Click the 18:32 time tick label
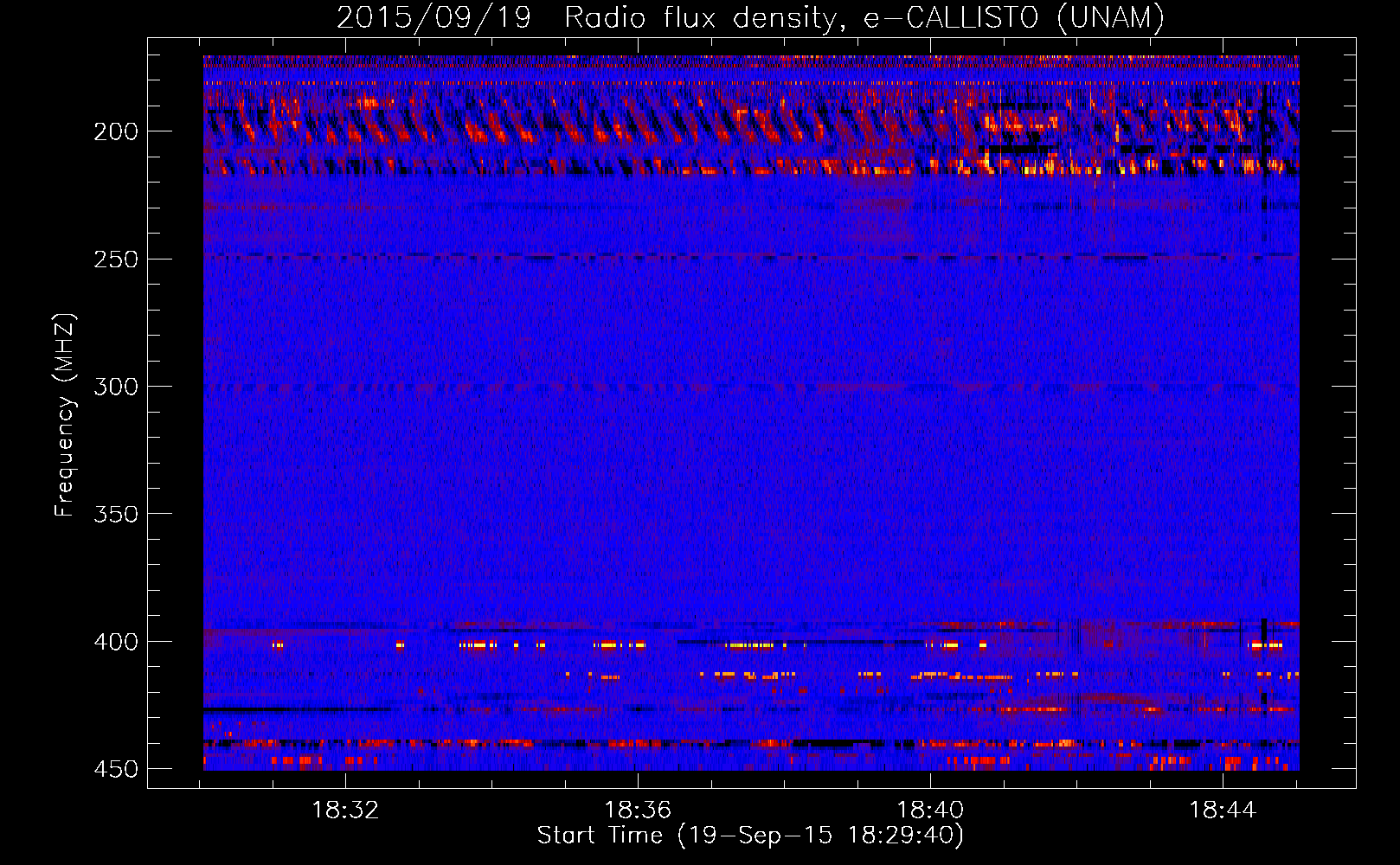This screenshot has width=1400, height=865. tap(345, 811)
